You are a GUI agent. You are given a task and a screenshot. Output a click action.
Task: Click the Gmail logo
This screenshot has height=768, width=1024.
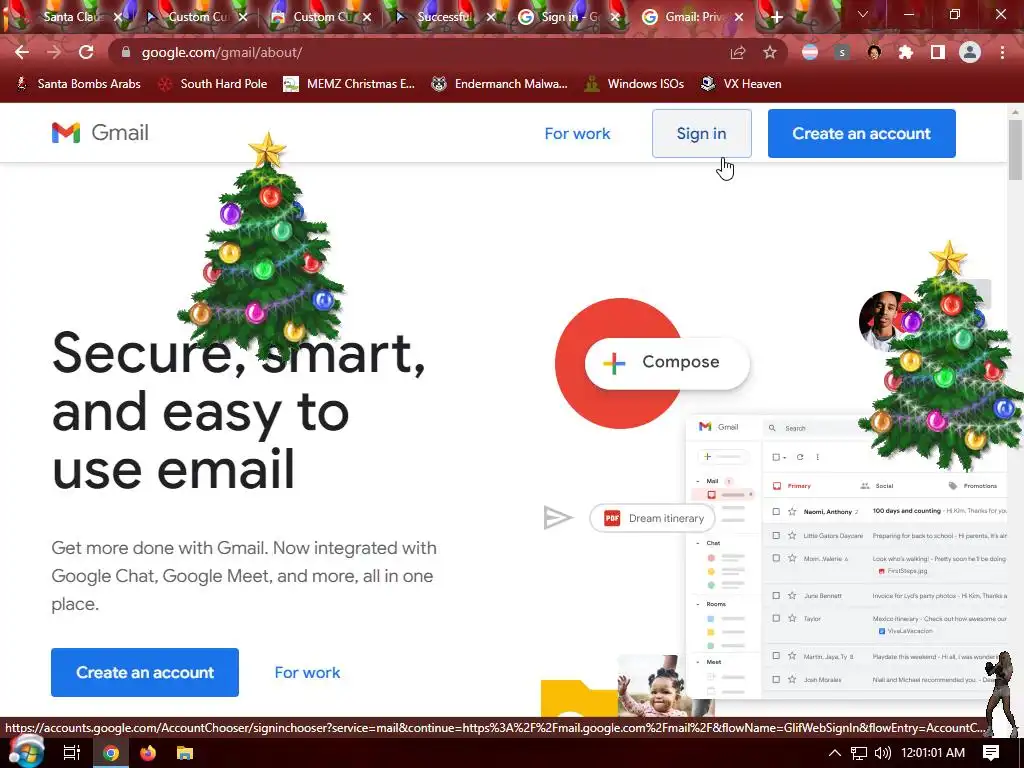click(100, 133)
